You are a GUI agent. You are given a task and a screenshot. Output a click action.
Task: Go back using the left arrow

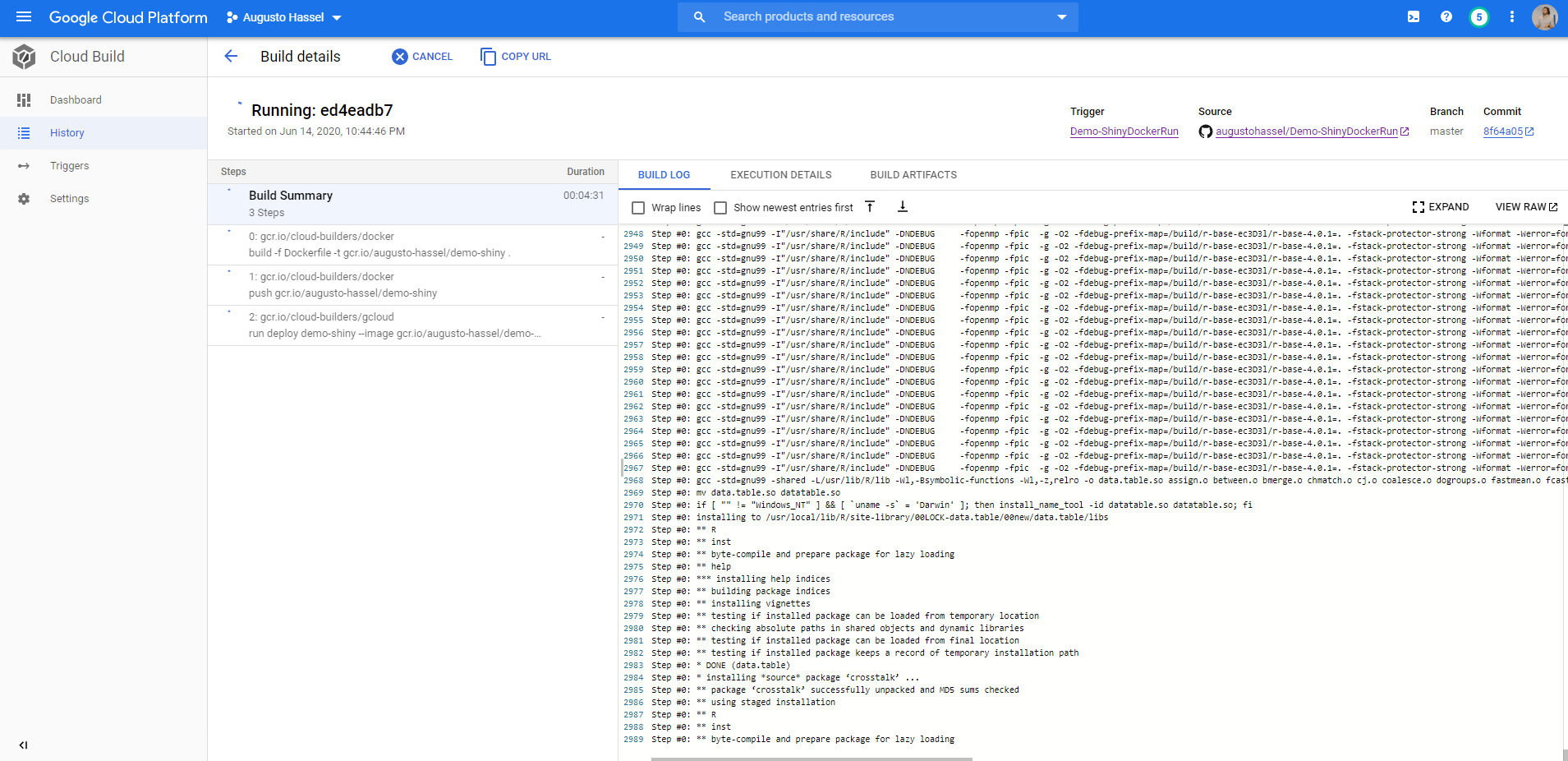coord(231,56)
